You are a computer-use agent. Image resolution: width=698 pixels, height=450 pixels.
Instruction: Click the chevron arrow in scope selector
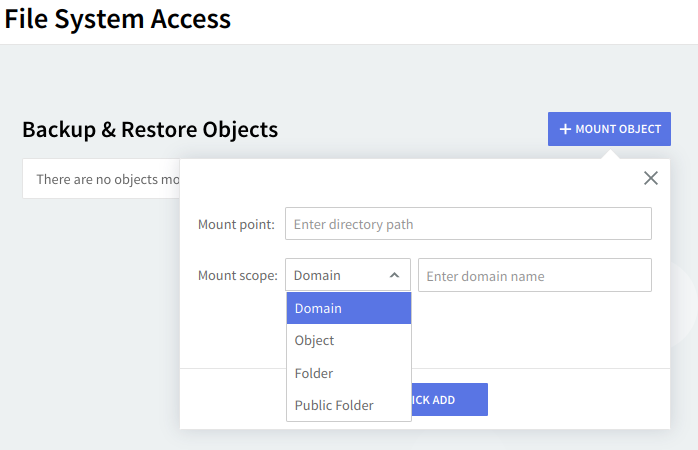point(394,275)
